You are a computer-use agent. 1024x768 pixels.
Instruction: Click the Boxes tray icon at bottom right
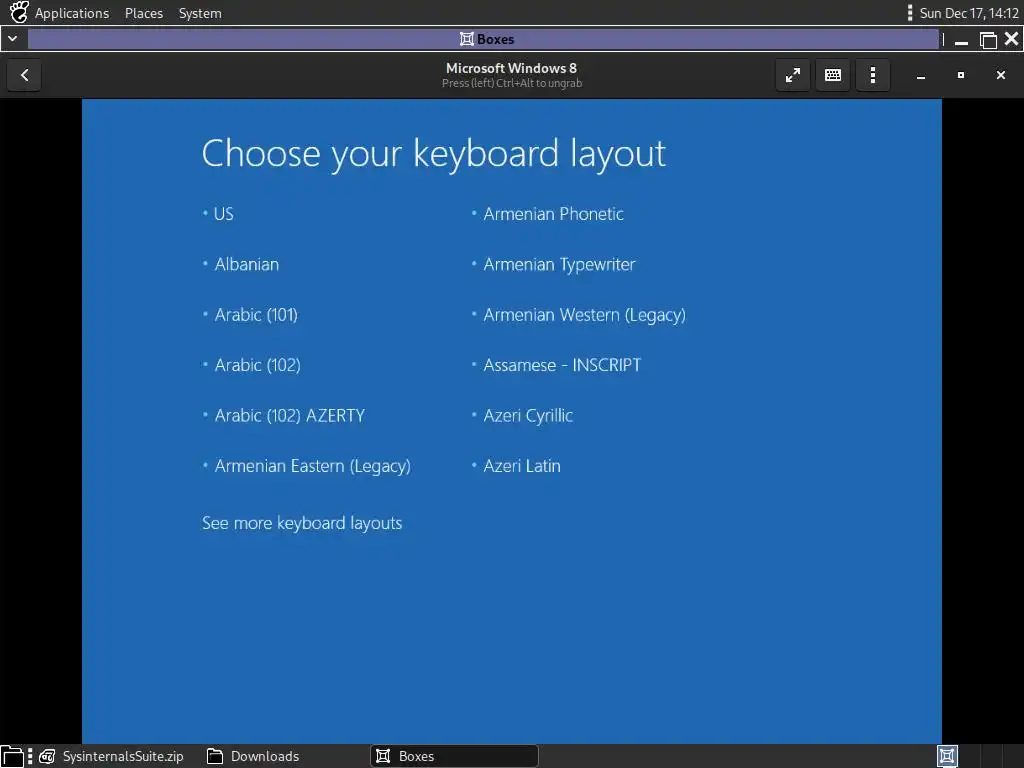click(x=947, y=756)
